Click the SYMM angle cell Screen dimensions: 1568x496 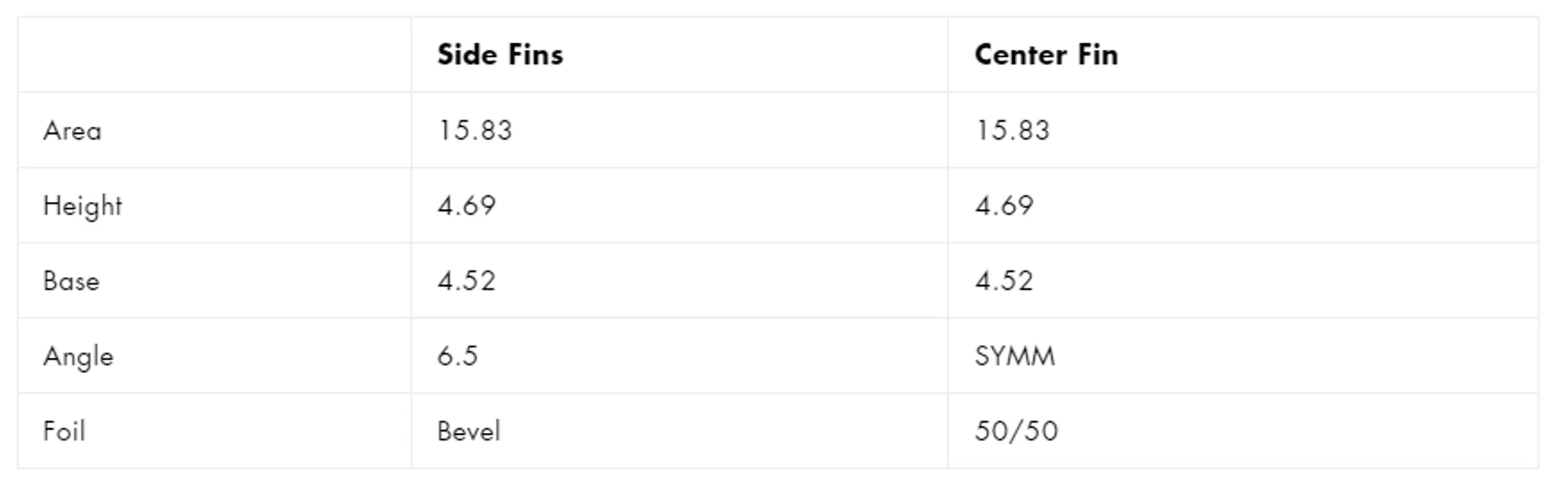[x=1015, y=356]
